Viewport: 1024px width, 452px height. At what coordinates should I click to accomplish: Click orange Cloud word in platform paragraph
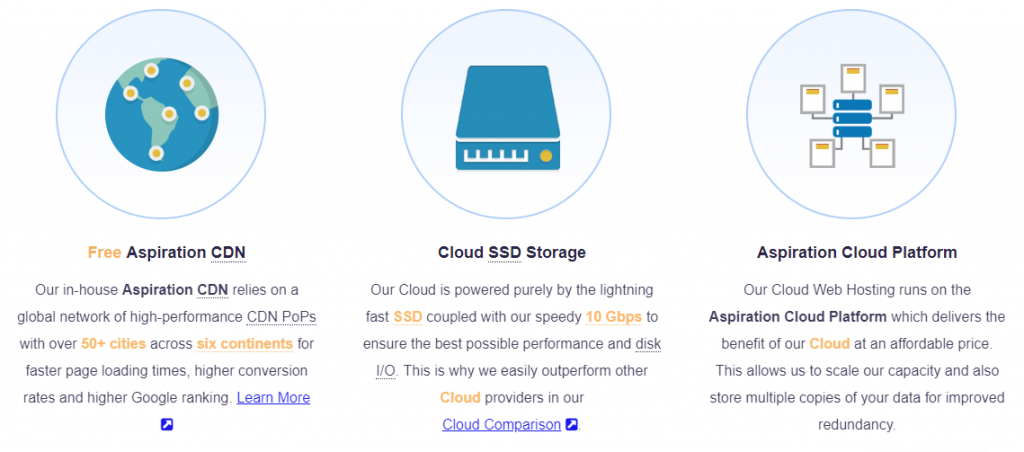coord(829,344)
